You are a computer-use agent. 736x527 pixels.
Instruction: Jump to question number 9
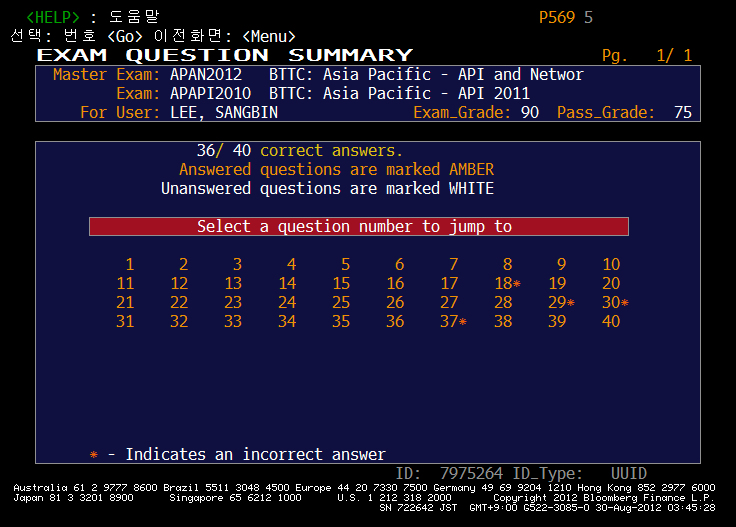(561, 265)
